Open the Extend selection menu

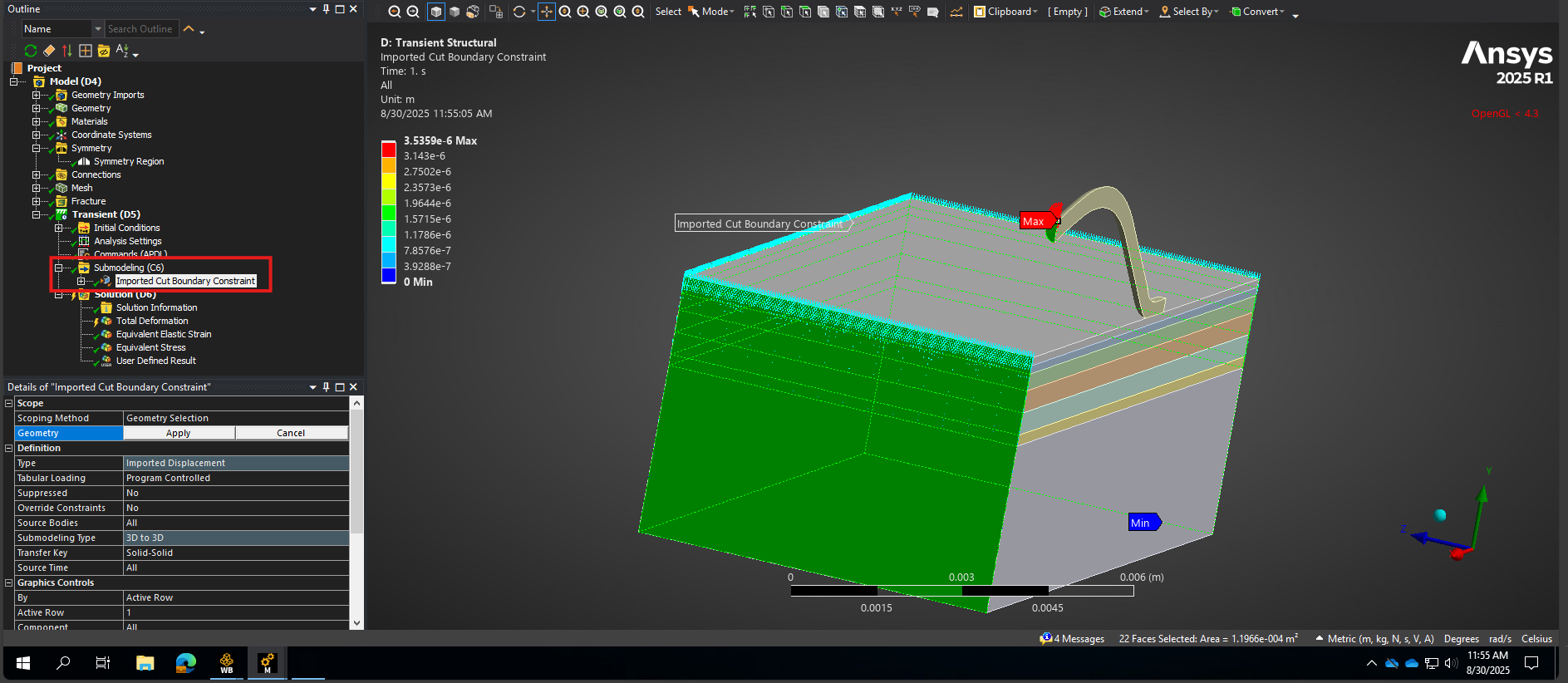1124,12
